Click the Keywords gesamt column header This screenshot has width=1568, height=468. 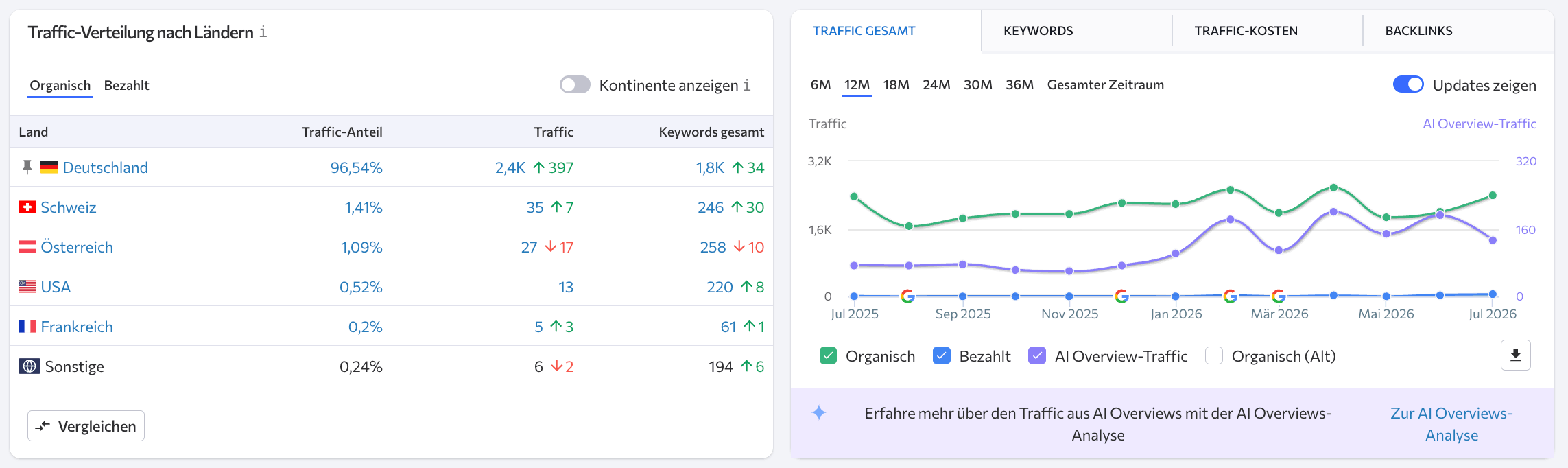click(x=711, y=132)
